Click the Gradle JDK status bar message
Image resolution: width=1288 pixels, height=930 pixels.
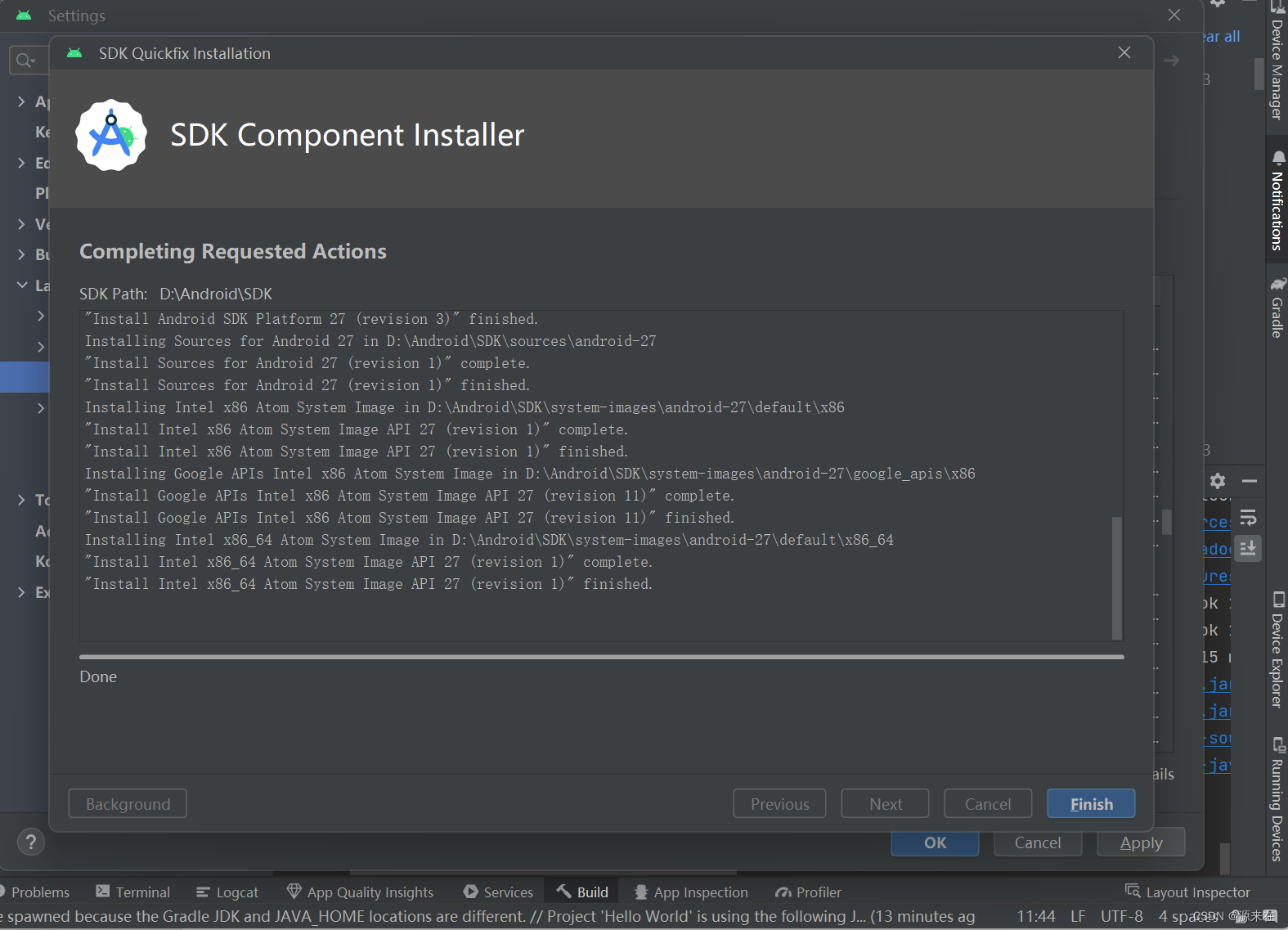pyautogui.click(x=487, y=916)
